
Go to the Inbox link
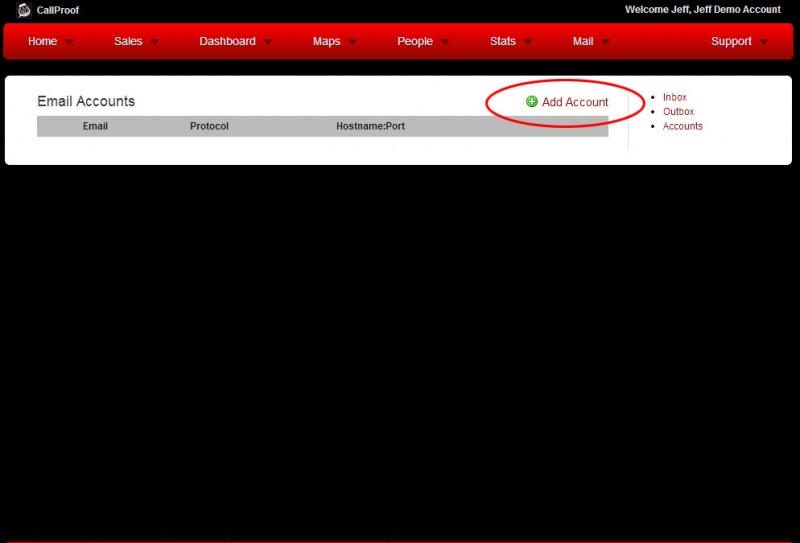pyautogui.click(x=674, y=97)
